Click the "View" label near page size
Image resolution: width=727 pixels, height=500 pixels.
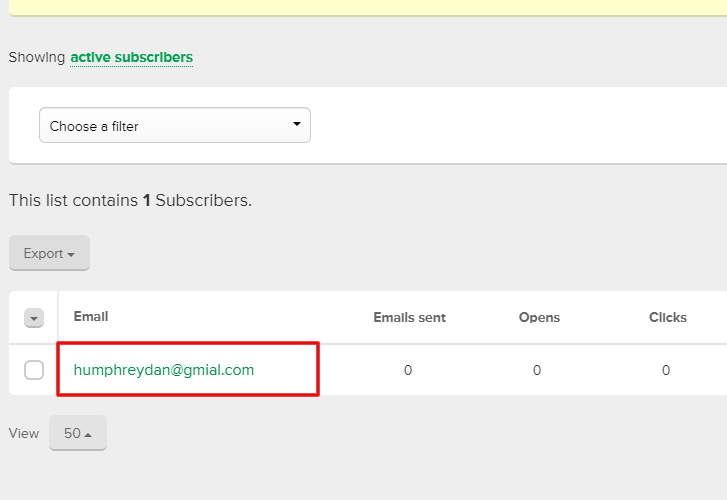pyautogui.click(x=24, y=433)
